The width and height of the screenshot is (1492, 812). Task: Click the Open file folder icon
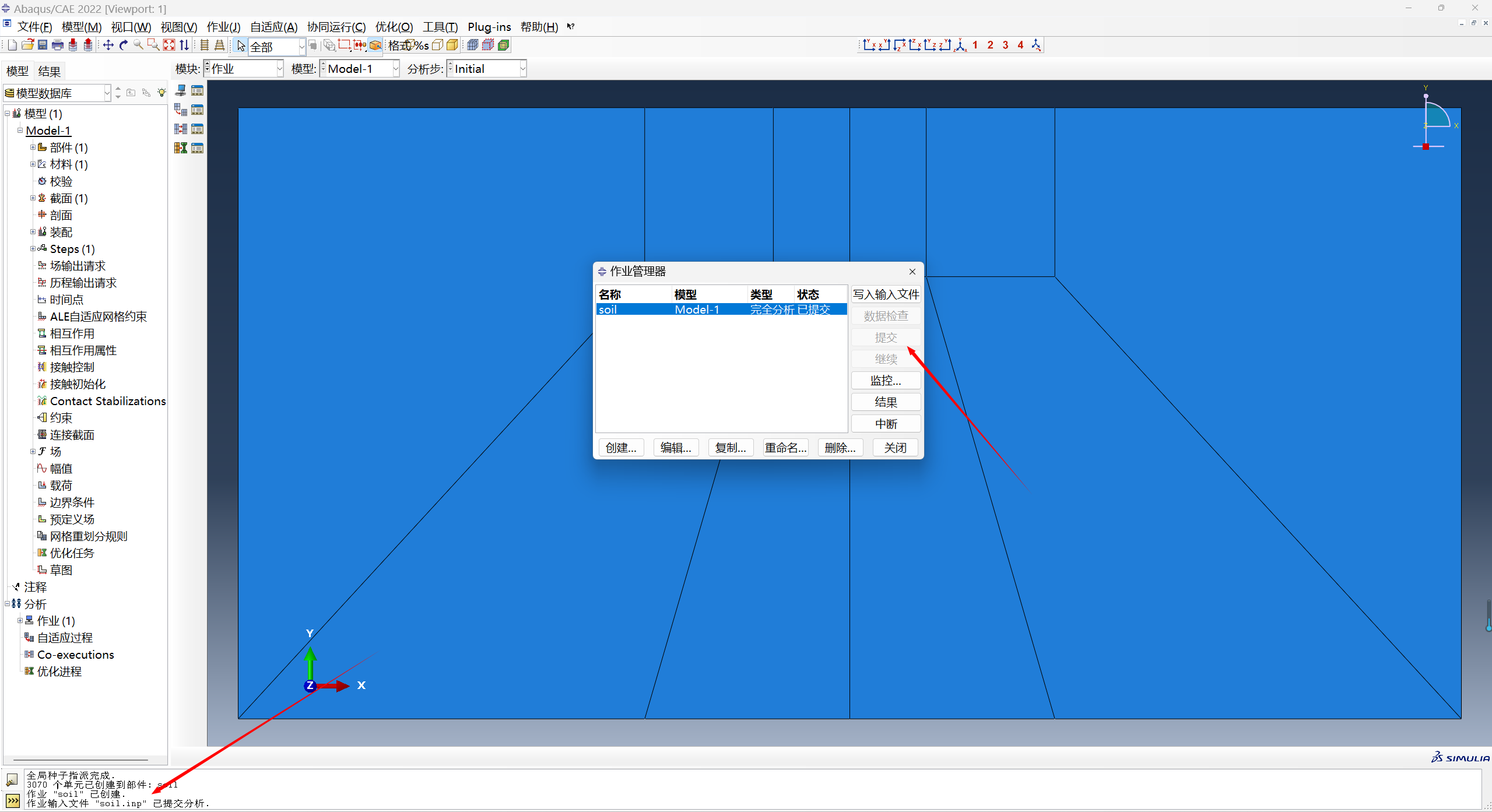click(27, 45)
